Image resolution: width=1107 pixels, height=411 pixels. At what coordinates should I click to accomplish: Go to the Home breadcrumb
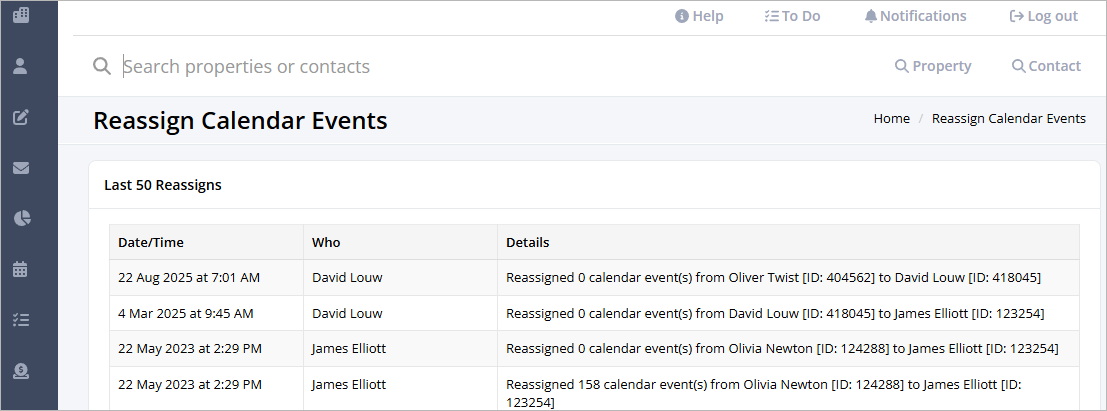[x=892, y=119]
